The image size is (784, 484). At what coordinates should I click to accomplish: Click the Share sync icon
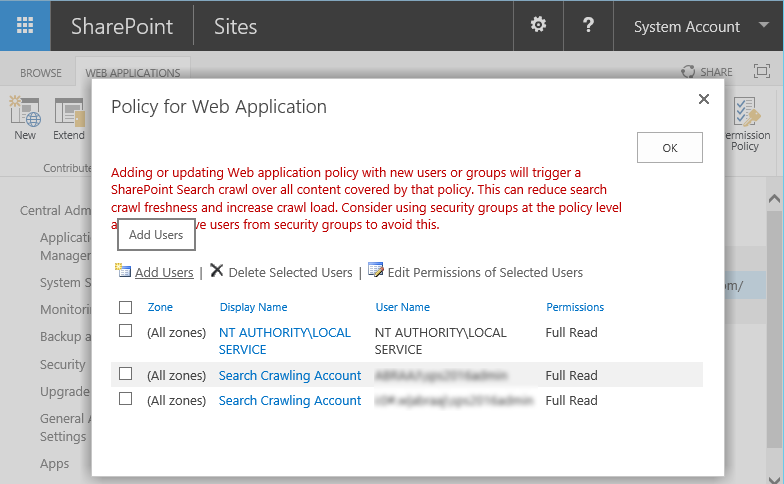[x=688, y=72]
